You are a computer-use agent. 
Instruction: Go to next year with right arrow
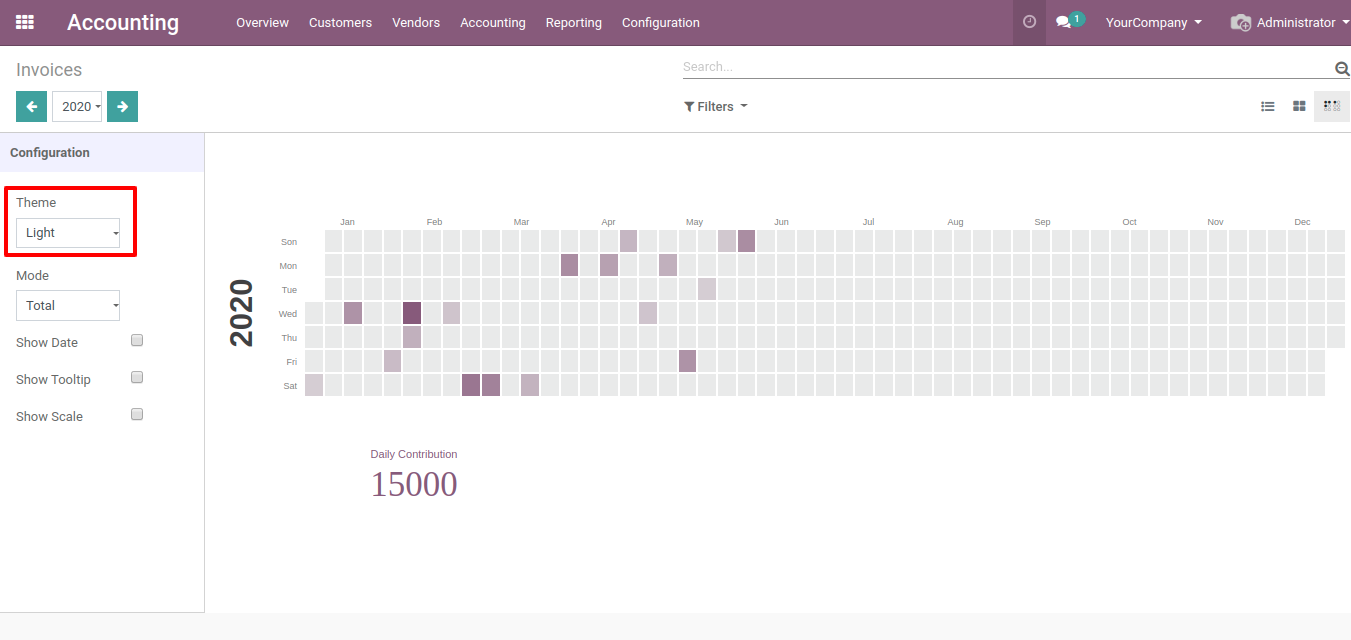122,106
